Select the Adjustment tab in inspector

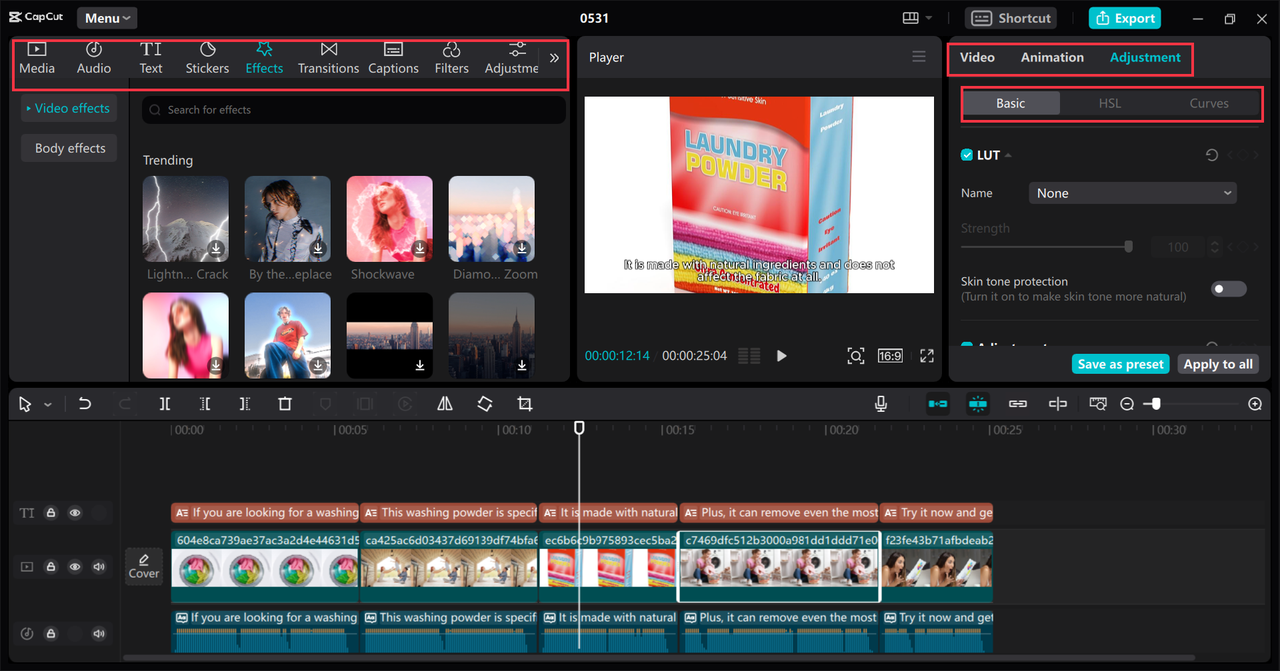click(x=1145, y=57)
